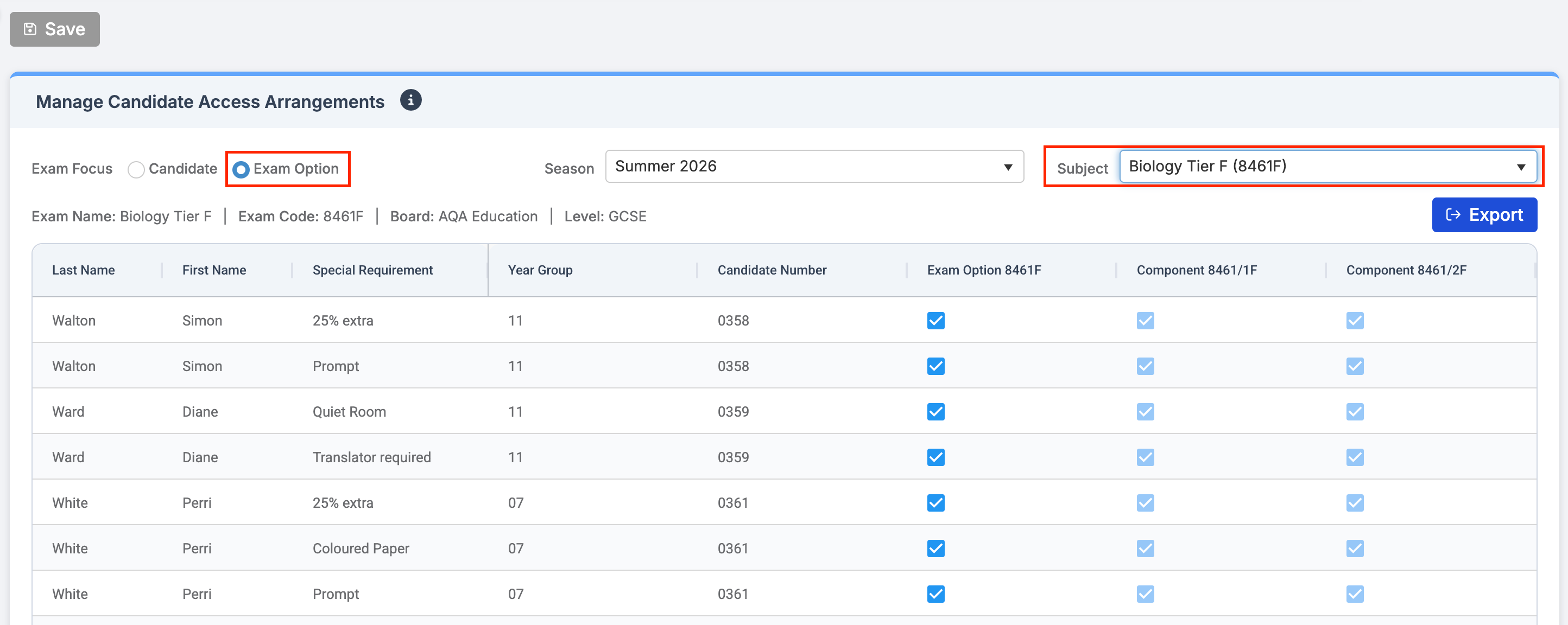Click candidate number 0361 in Coloured Paper row

[x=733, y=549]
